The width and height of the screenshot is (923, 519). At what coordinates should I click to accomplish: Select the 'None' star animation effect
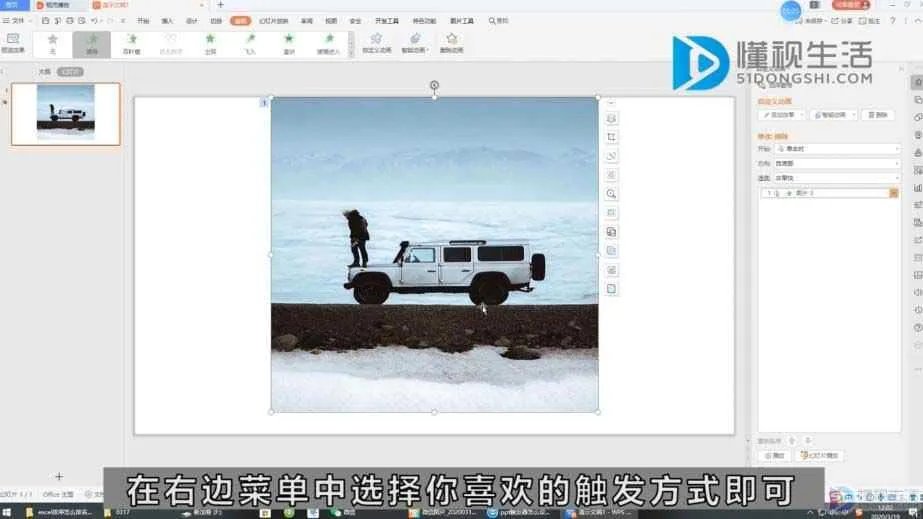(52, 43)
